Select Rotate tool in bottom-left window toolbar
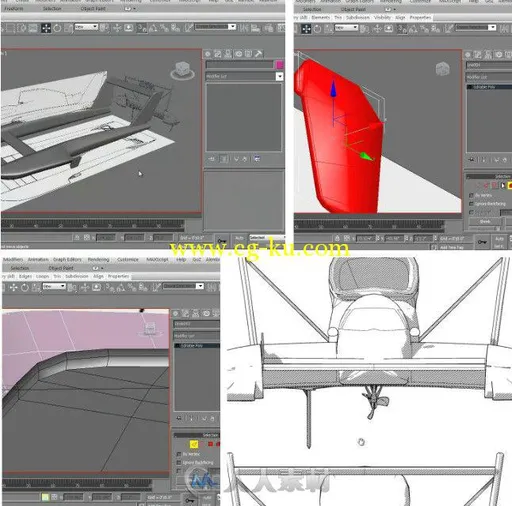 [x=25, y=287]
